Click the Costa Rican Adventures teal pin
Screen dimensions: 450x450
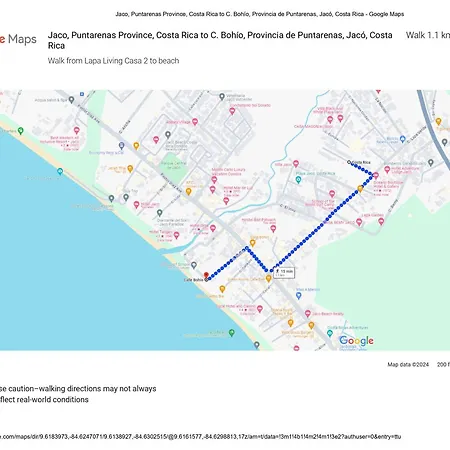click(x=330, y=333)
